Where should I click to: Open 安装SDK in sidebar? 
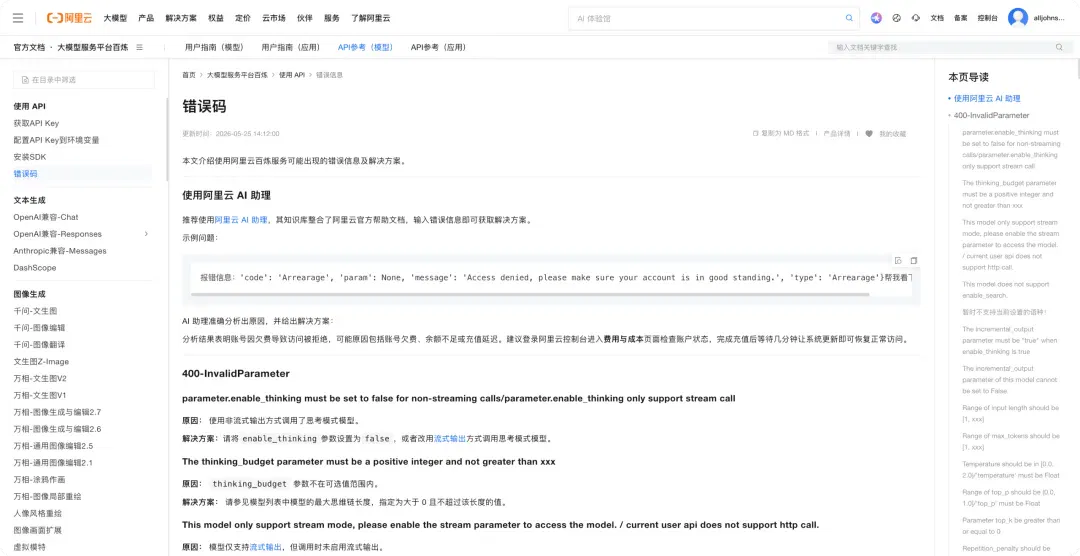click(x=30, y=157)
